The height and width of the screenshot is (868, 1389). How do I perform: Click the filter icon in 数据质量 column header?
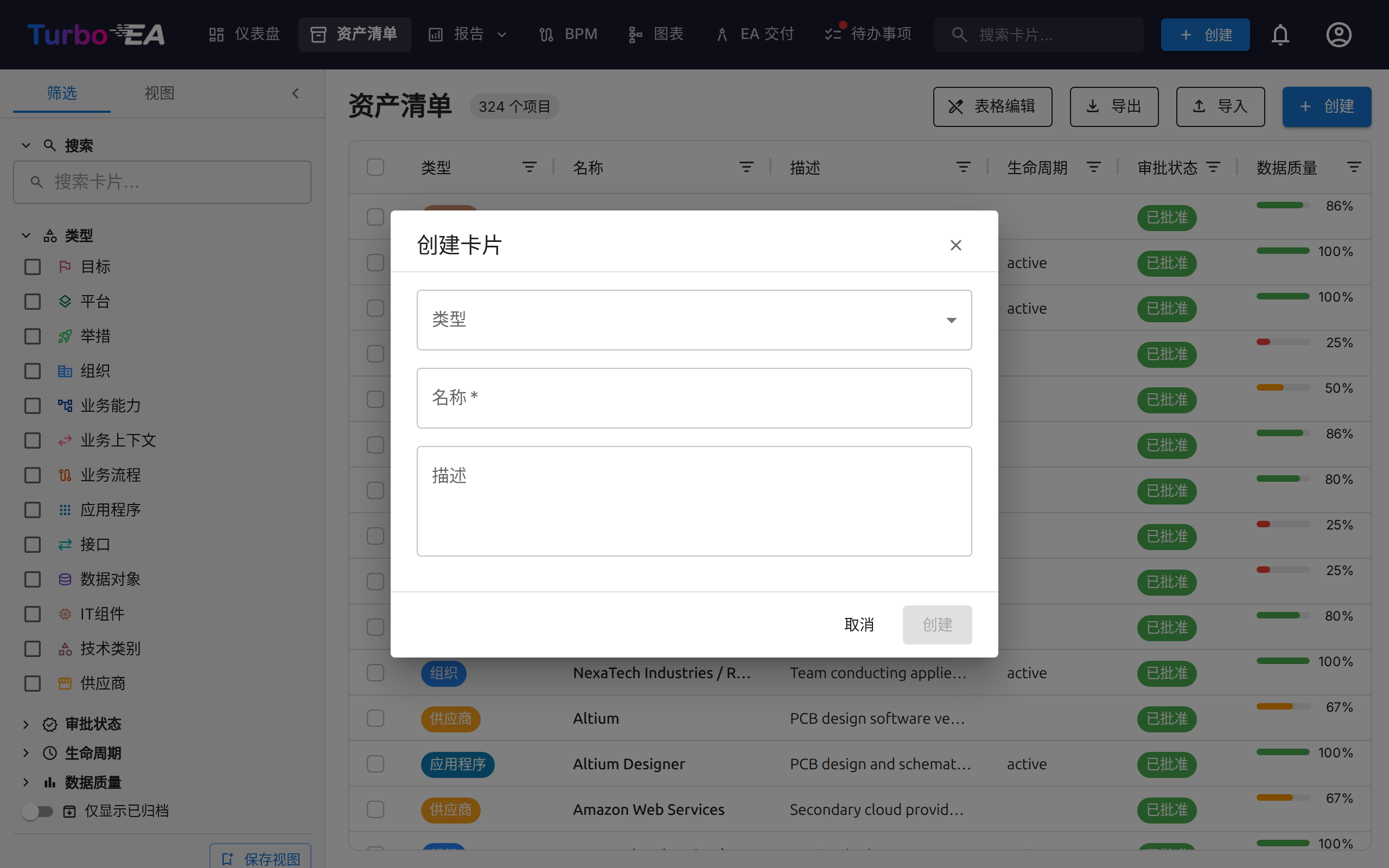click(x=1354, y=167)
